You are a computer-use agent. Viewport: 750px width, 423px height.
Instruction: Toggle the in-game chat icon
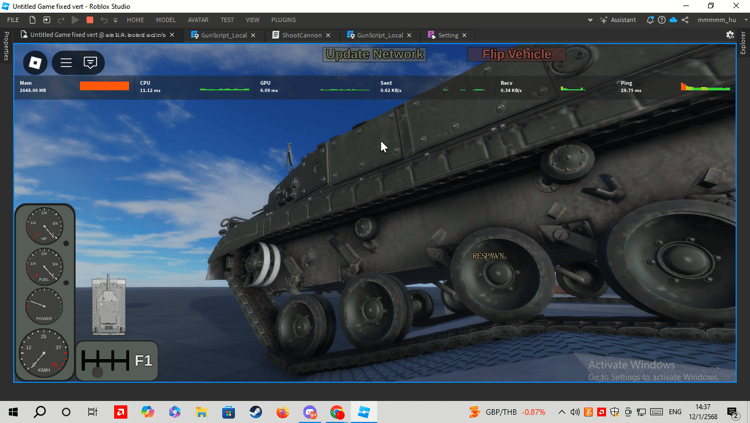click(90, 63)
